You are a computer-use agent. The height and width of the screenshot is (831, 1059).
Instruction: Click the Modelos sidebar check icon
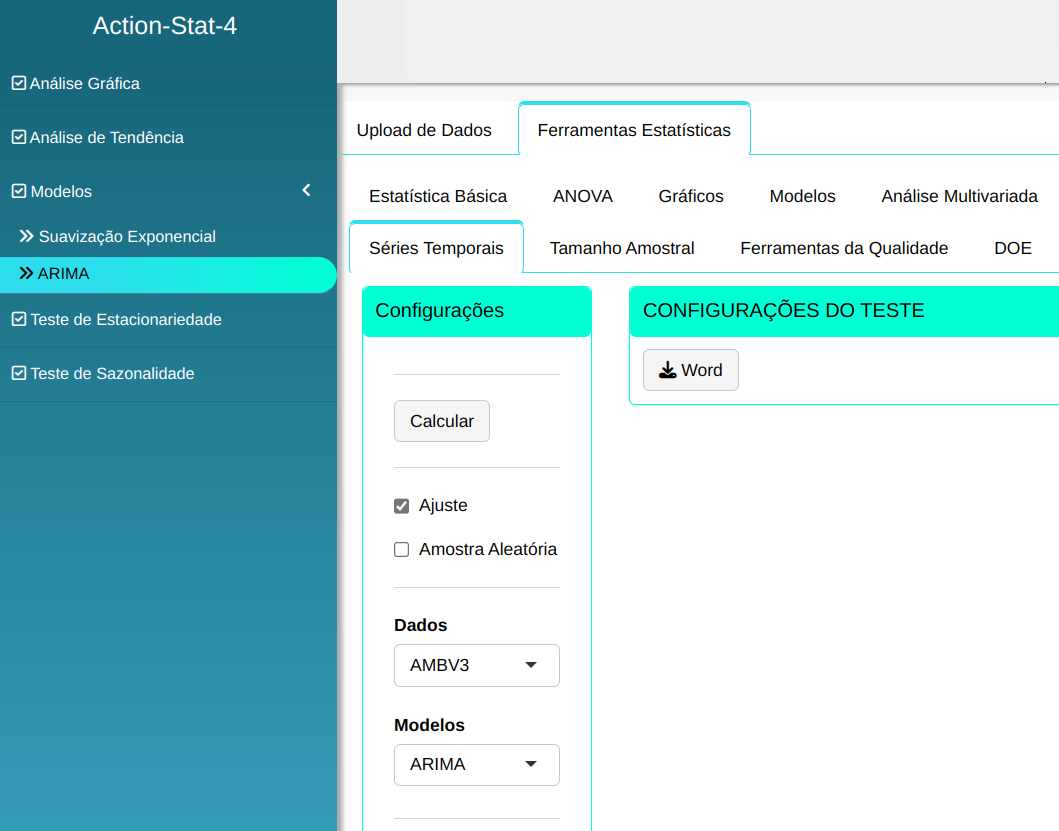pos(19,192)
